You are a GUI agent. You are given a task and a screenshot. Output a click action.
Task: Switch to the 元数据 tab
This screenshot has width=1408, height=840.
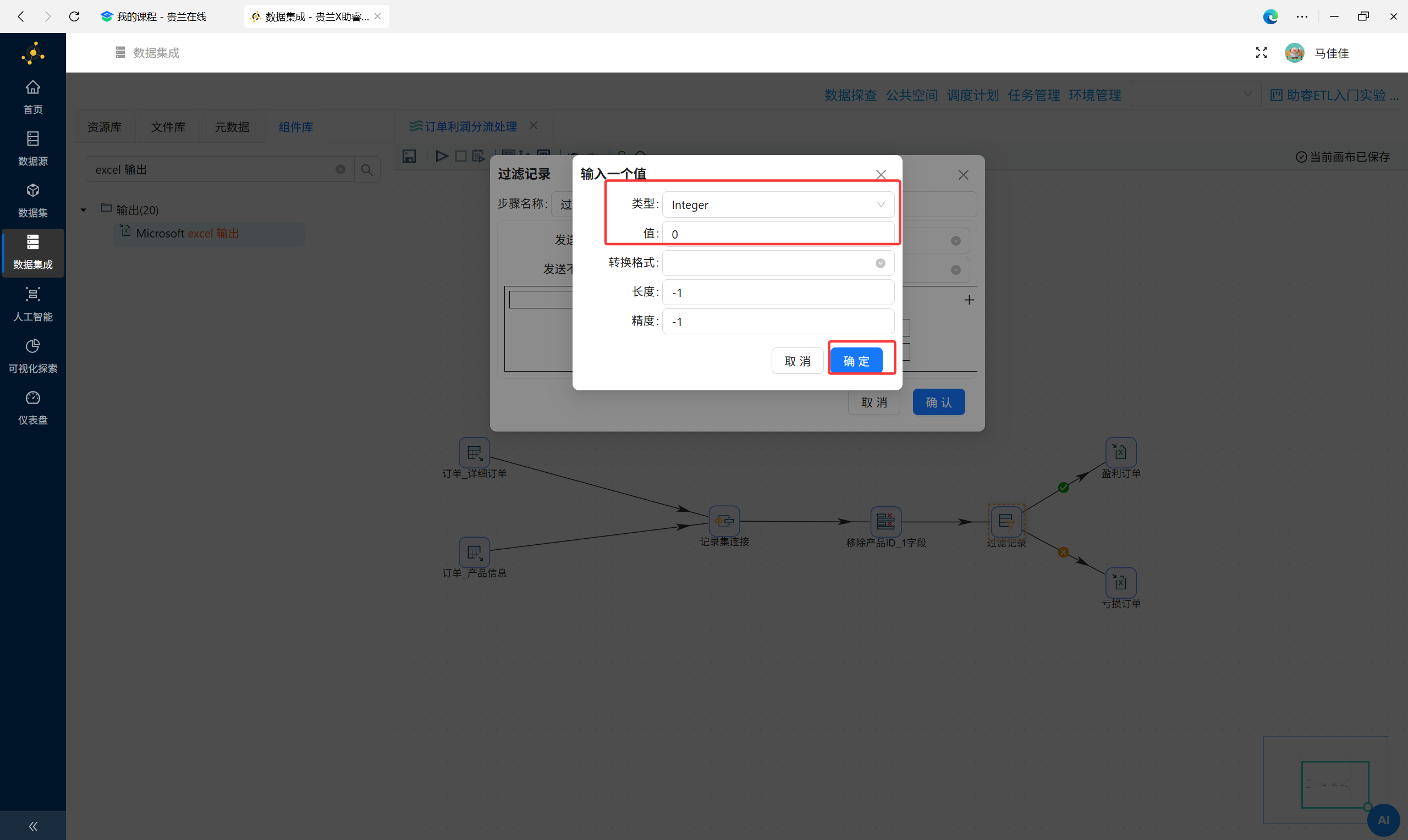(232, 127)
